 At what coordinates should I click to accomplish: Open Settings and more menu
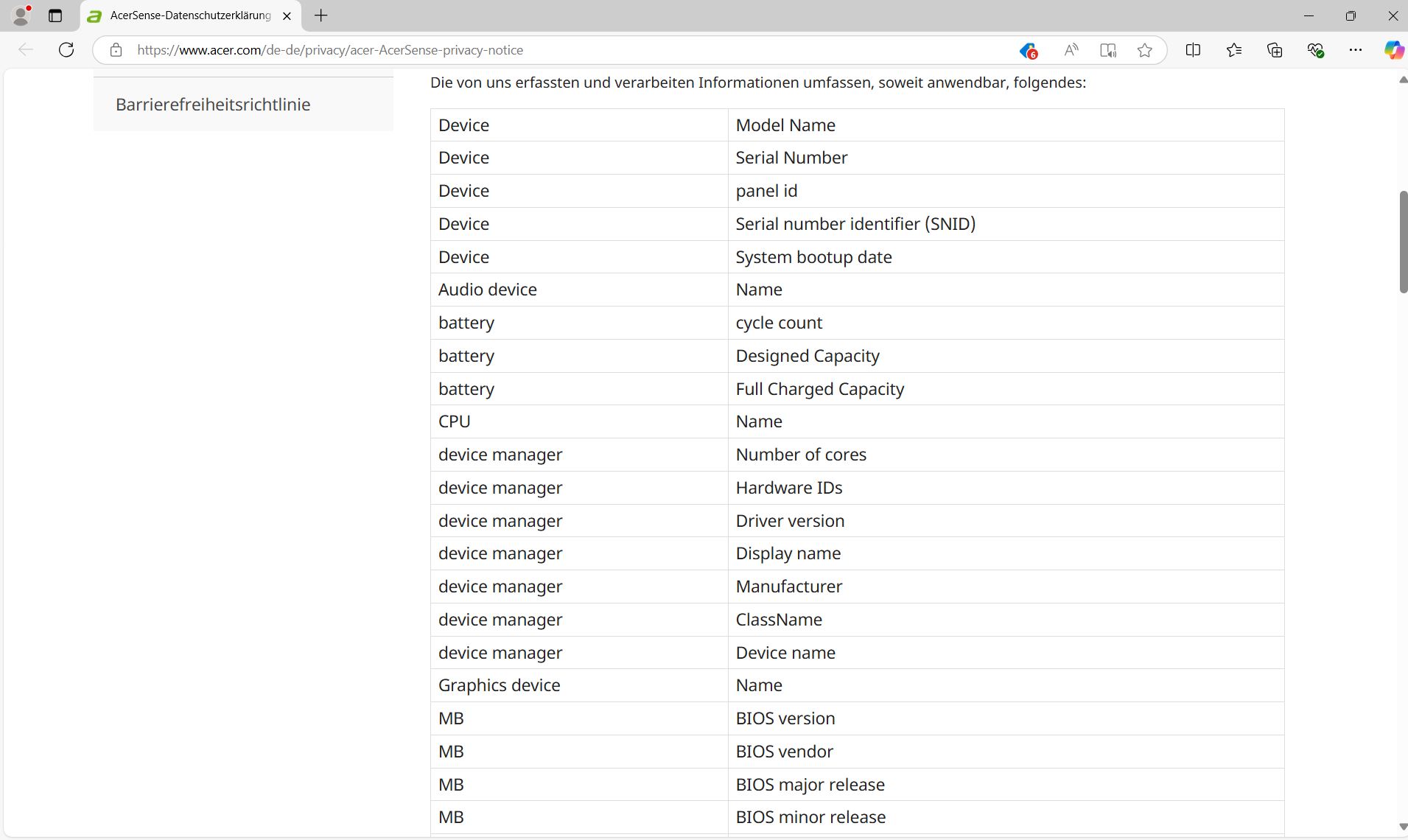click(1356, 50)
